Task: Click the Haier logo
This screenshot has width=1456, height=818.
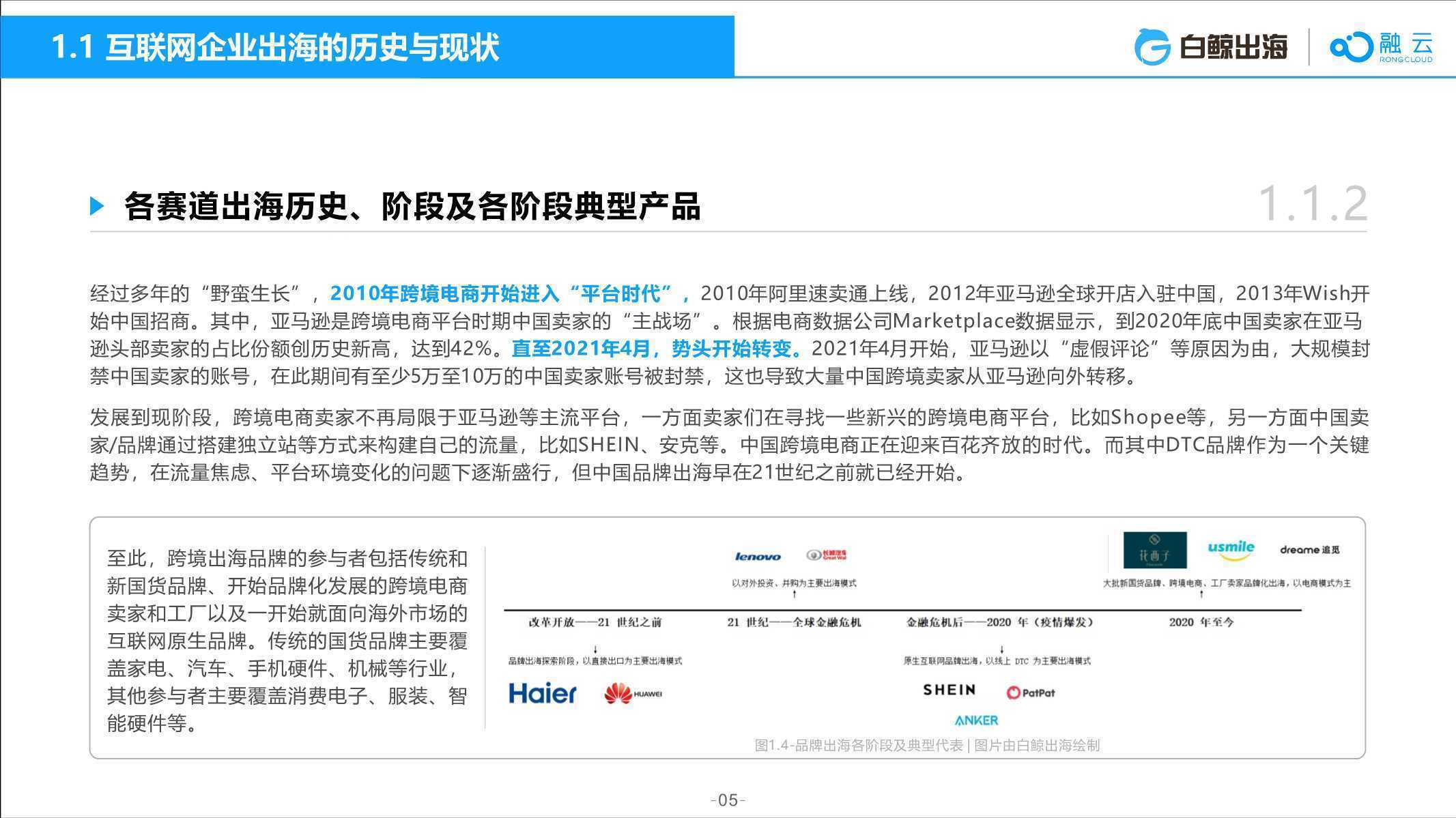Action: (543, 694)
